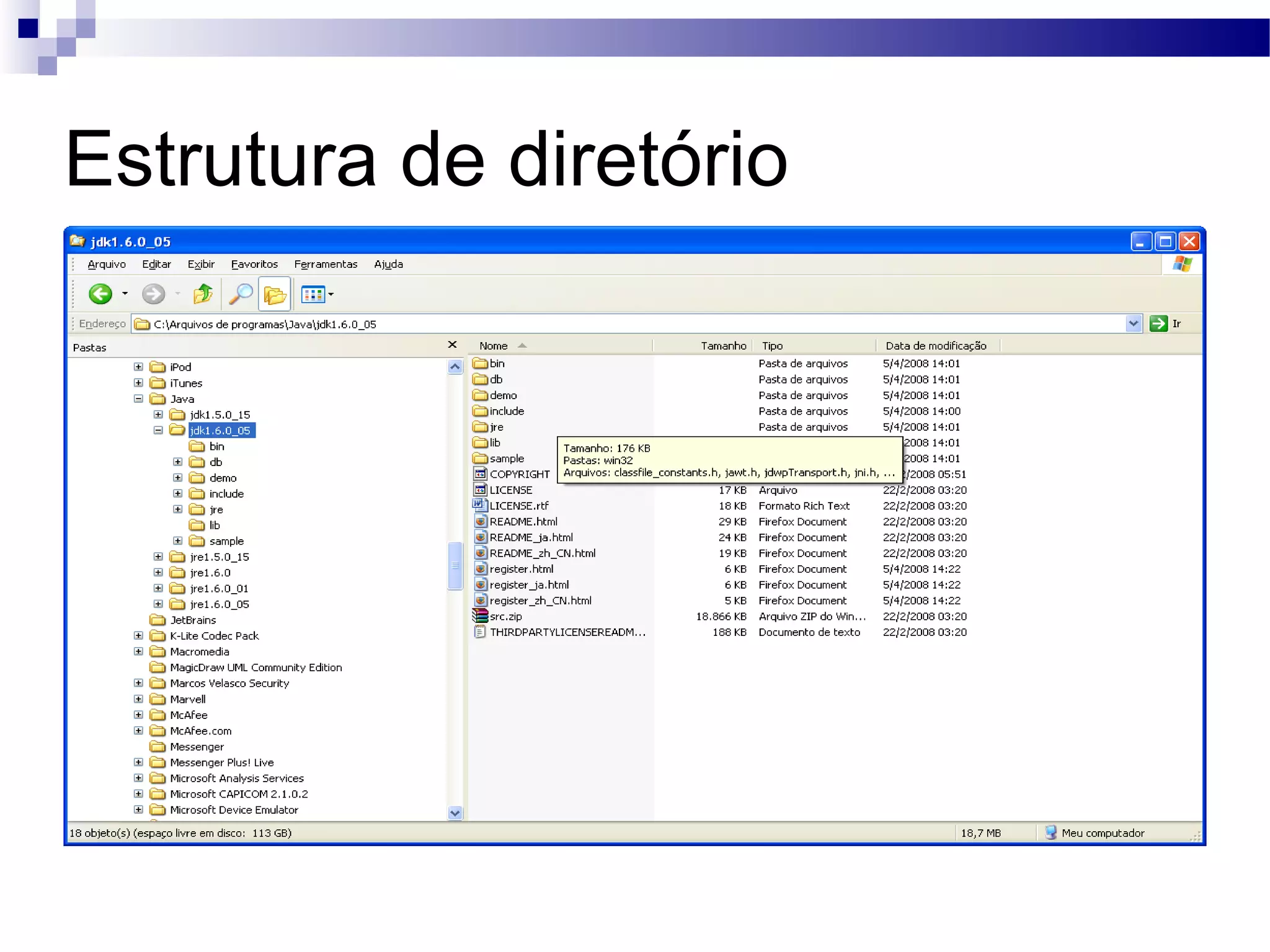Screen dimensions: 1270x952
Task: Select THIRDPARTYLICENSEREADM text file icon
Action: [x=480, y=632]
